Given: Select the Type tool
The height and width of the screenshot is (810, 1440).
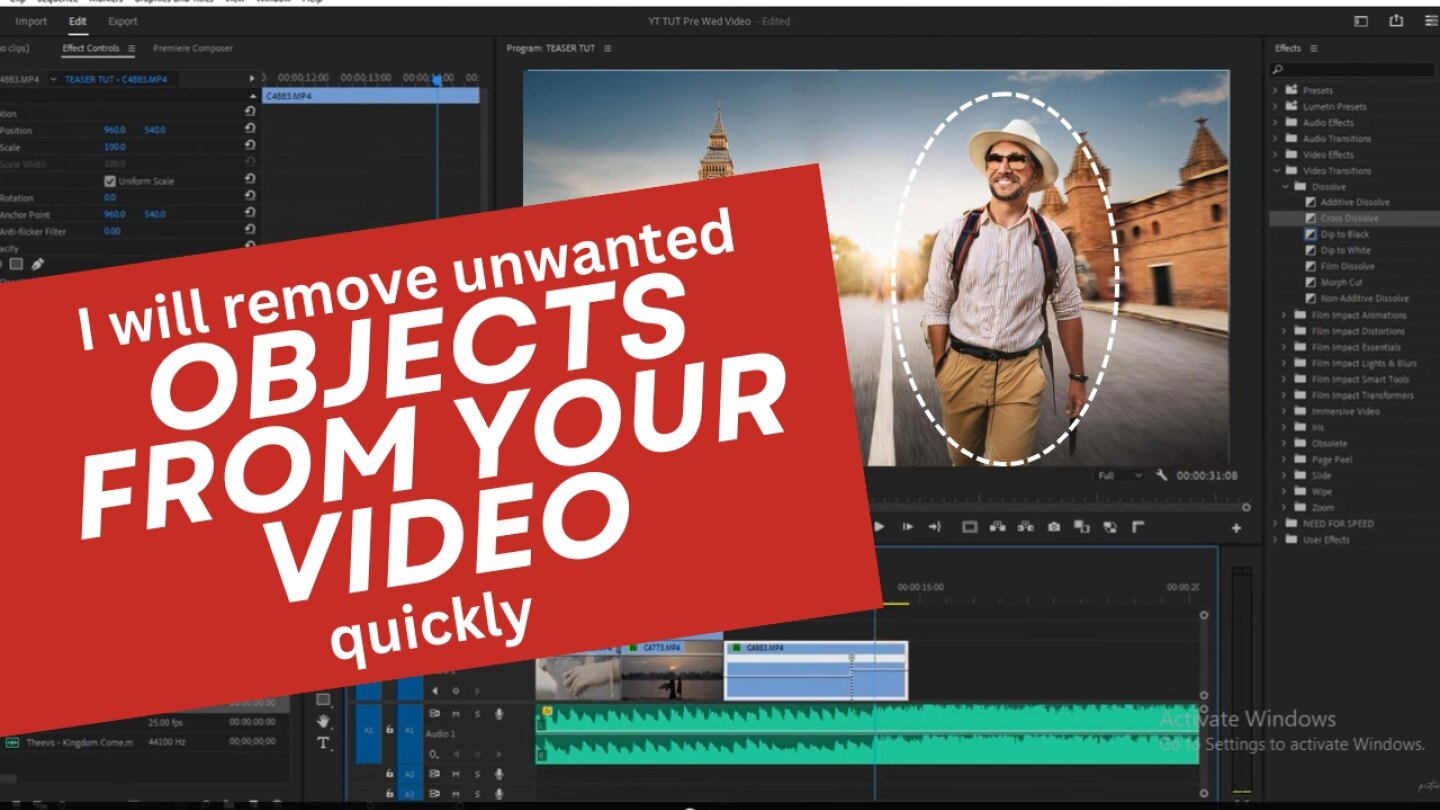Looking at the screenshot, I should 323,743.
